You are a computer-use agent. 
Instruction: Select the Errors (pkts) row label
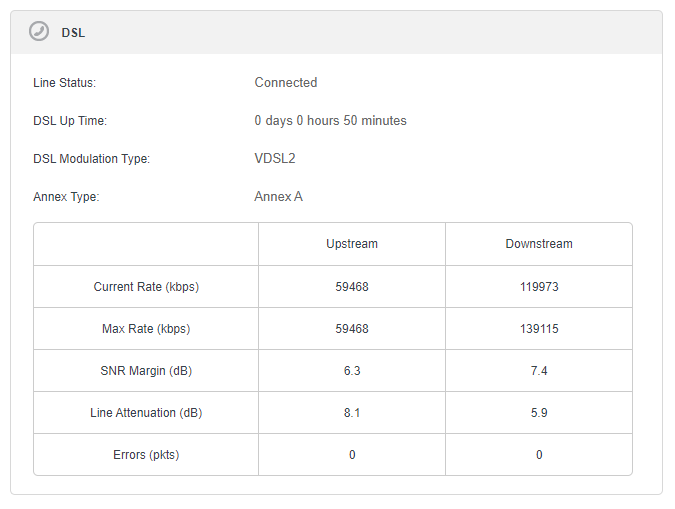[146, 455]
